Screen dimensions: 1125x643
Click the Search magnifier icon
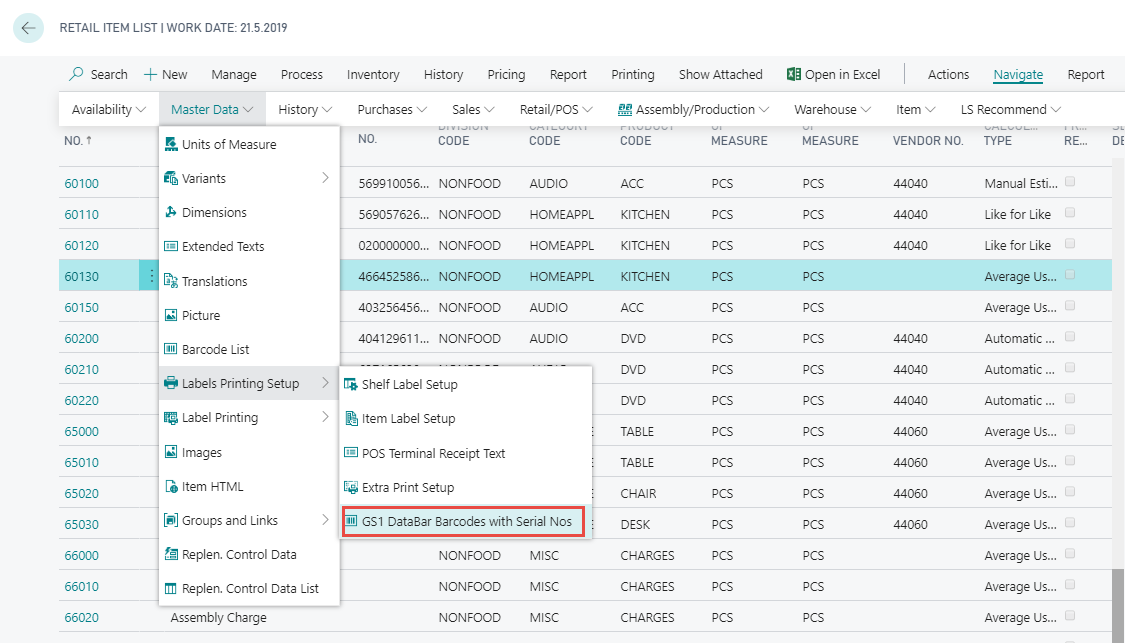(77, 75)
